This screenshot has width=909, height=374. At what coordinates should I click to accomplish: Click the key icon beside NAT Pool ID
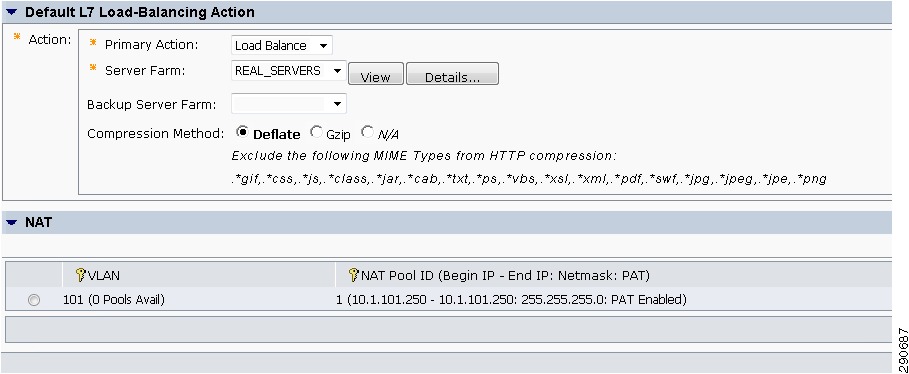[354, 275]
